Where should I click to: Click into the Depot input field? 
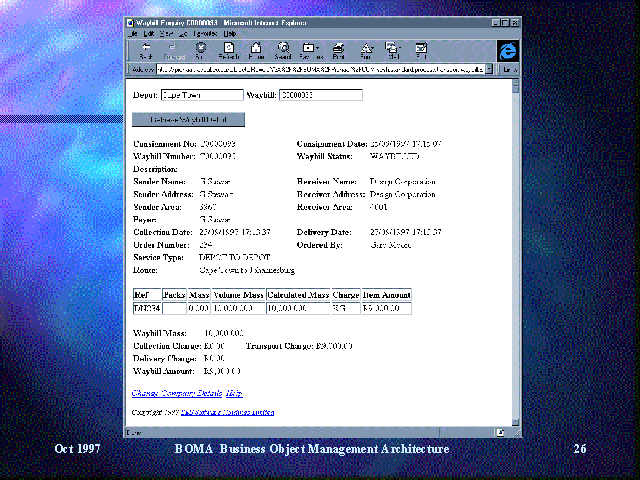pos(200,96)
